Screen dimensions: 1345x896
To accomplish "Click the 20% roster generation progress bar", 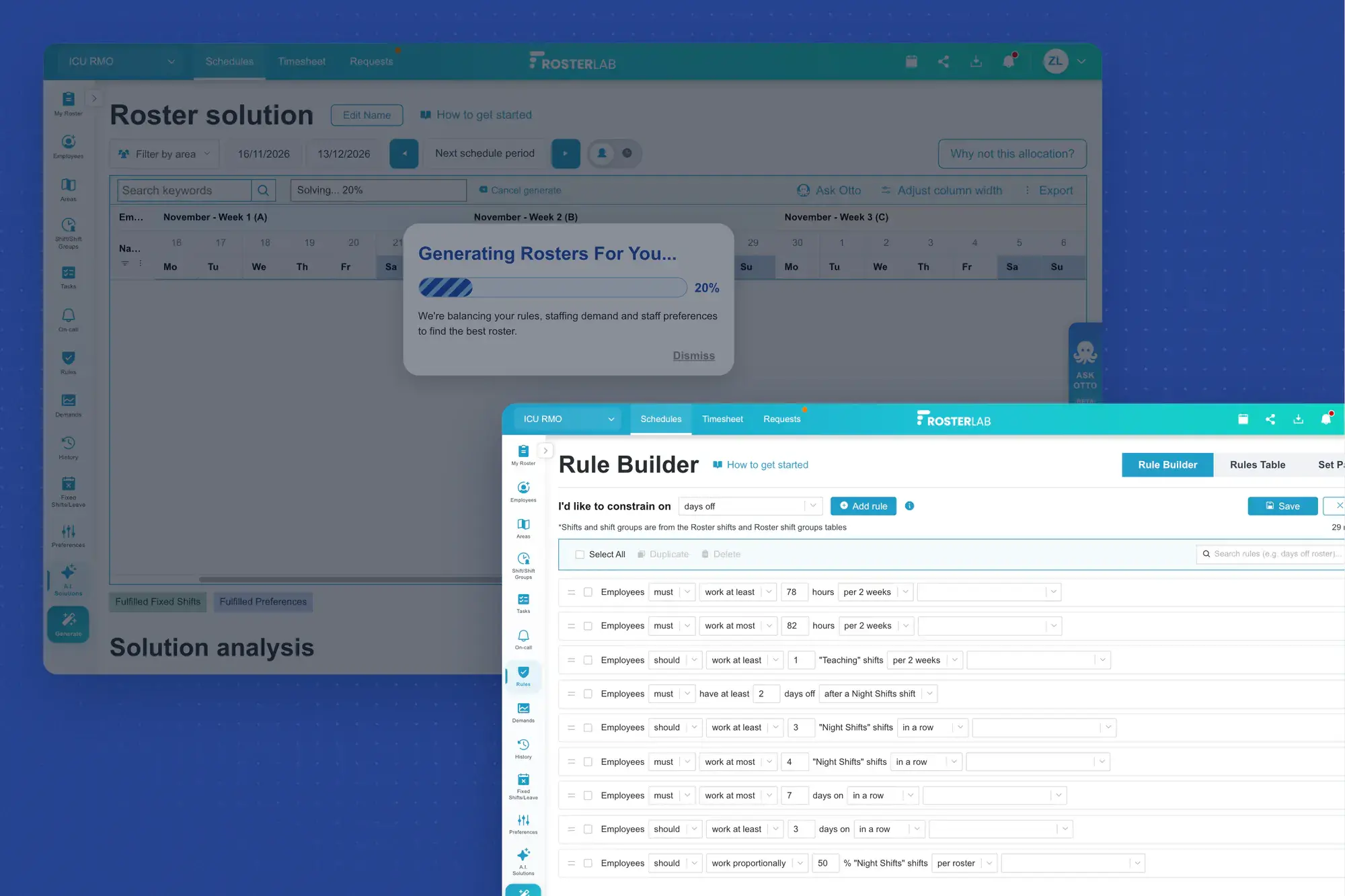I will 553,288.
